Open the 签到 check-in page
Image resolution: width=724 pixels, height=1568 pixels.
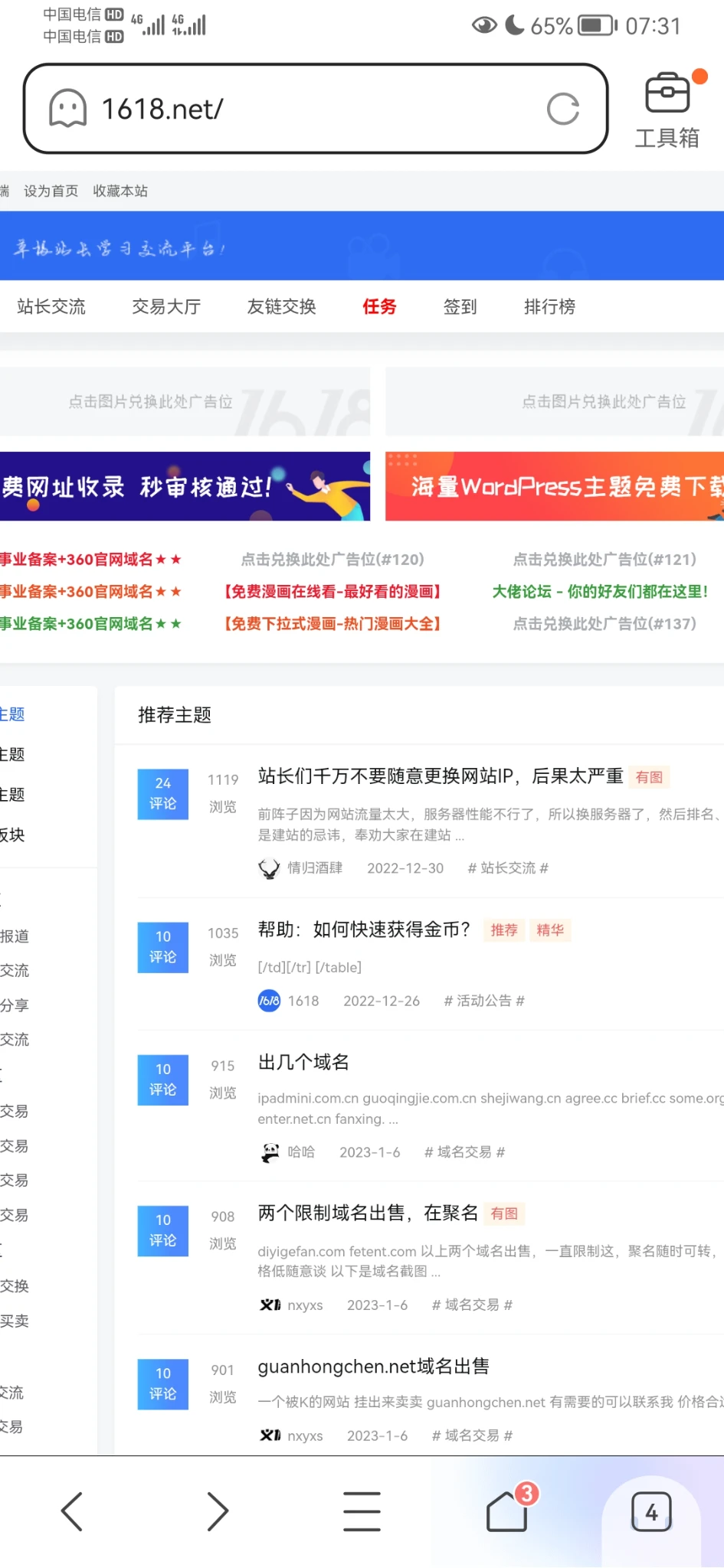point(460,307)
